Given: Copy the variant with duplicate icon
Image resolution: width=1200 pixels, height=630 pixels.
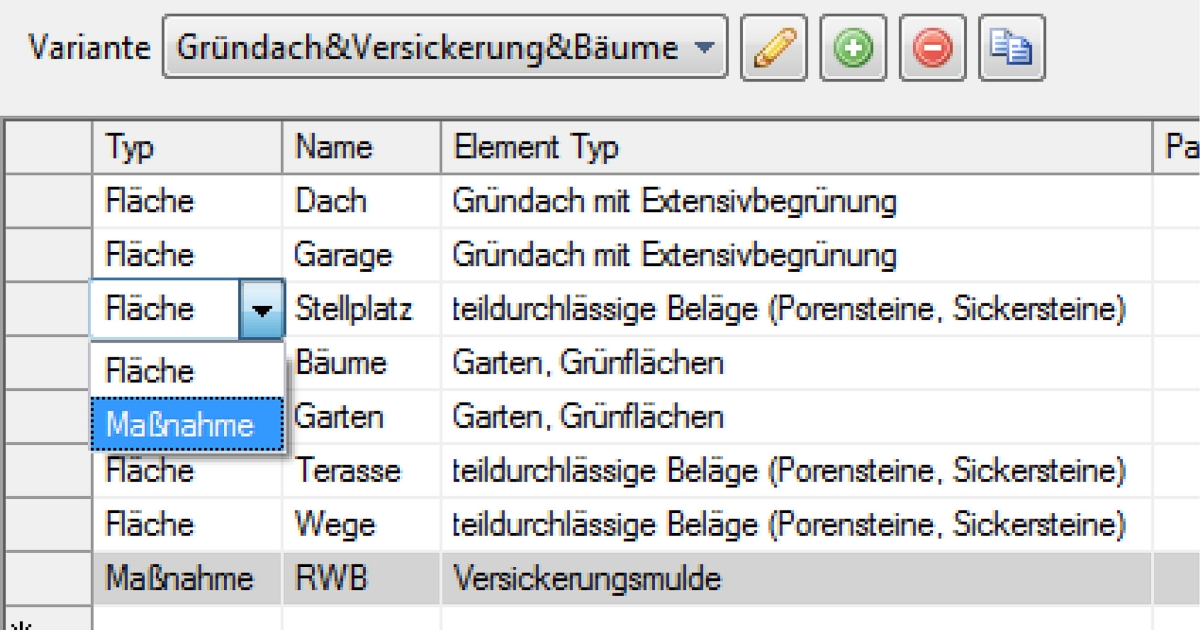Looking at the screenshot, I should 1011,47.
